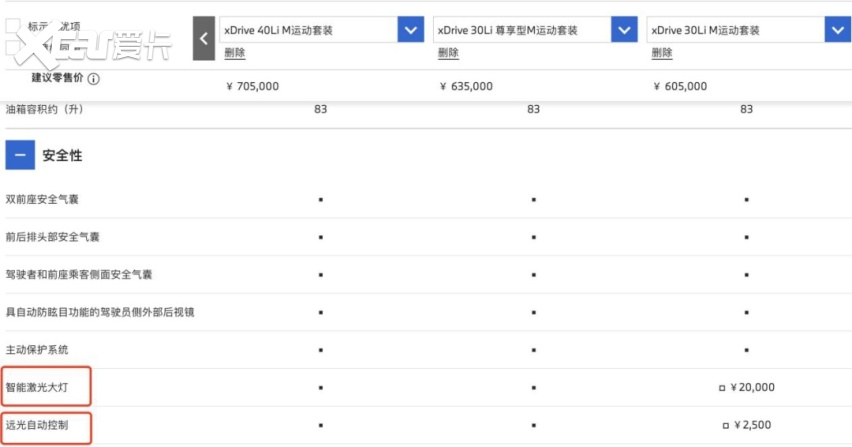This screenshot has height=447, width=852.
Task: Click the 前后排头部安全气囊 row label
Action: pyautogui.click(x=53, y=237)
